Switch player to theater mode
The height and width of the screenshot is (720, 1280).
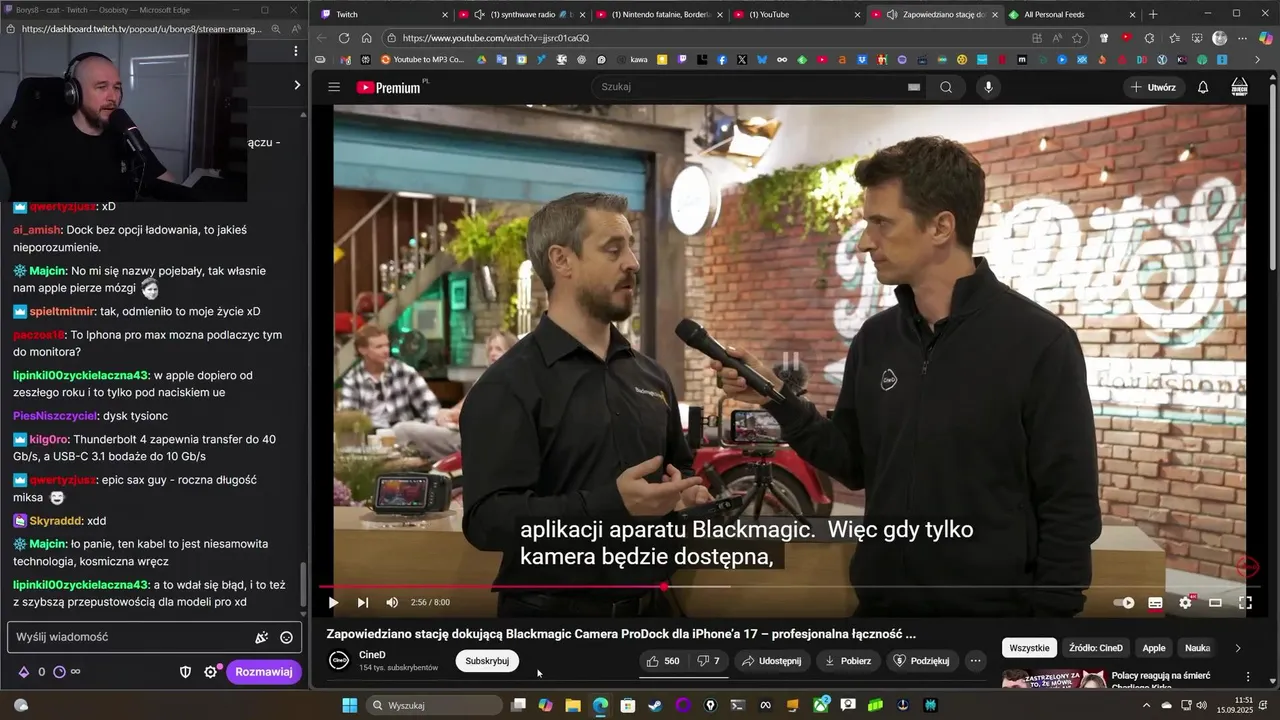click(1215, 602)
